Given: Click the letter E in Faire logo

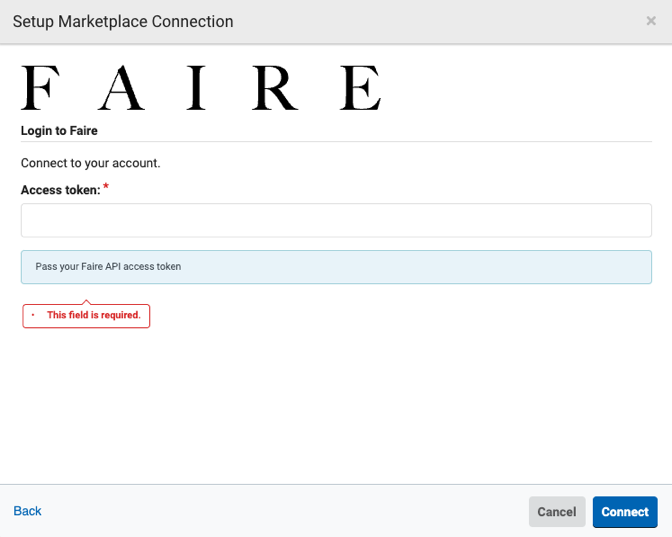Looking at the screenshot, I should coord(360,88).
